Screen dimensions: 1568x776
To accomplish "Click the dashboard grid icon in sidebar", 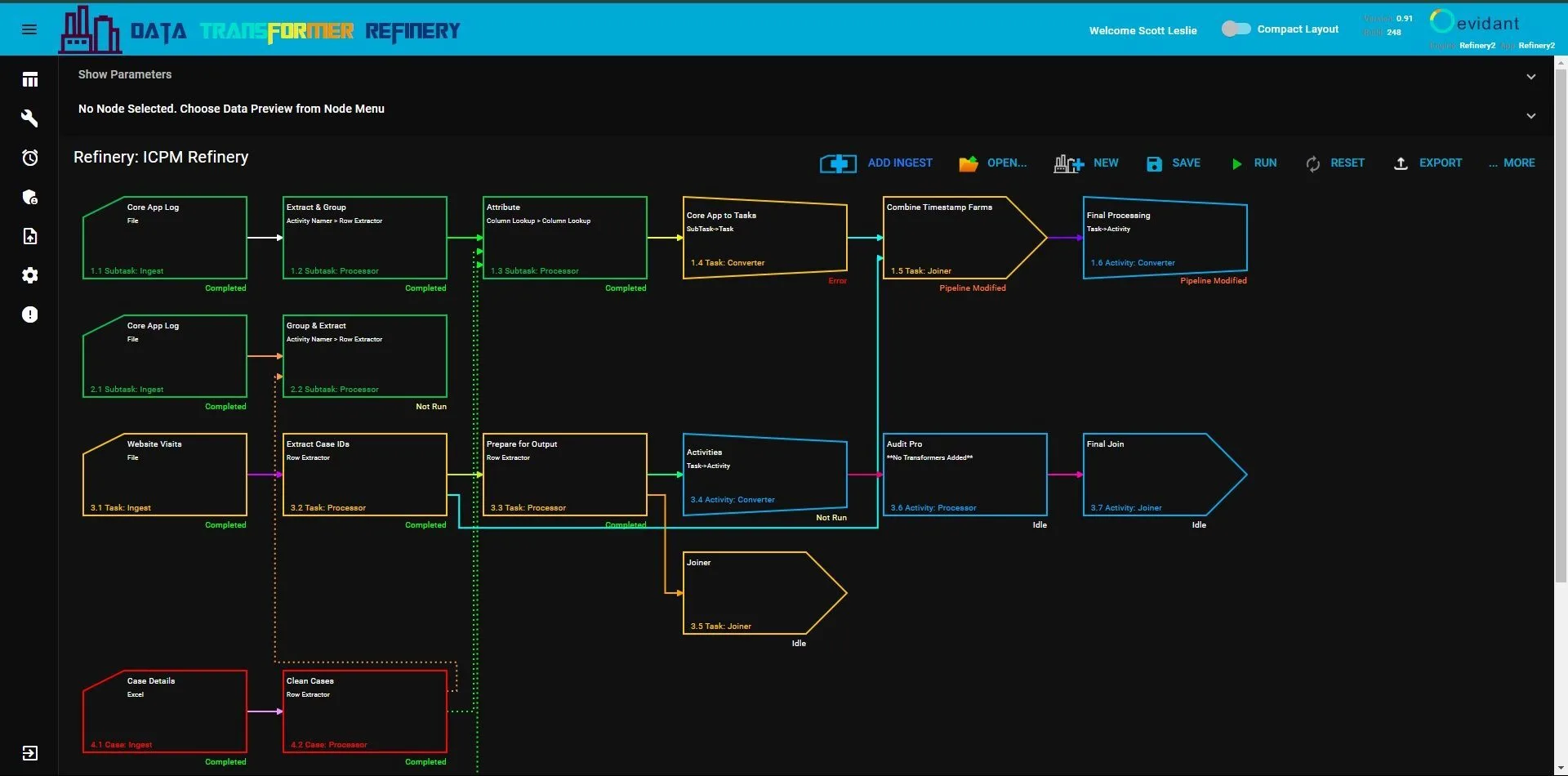I will [x=30, y=79].
